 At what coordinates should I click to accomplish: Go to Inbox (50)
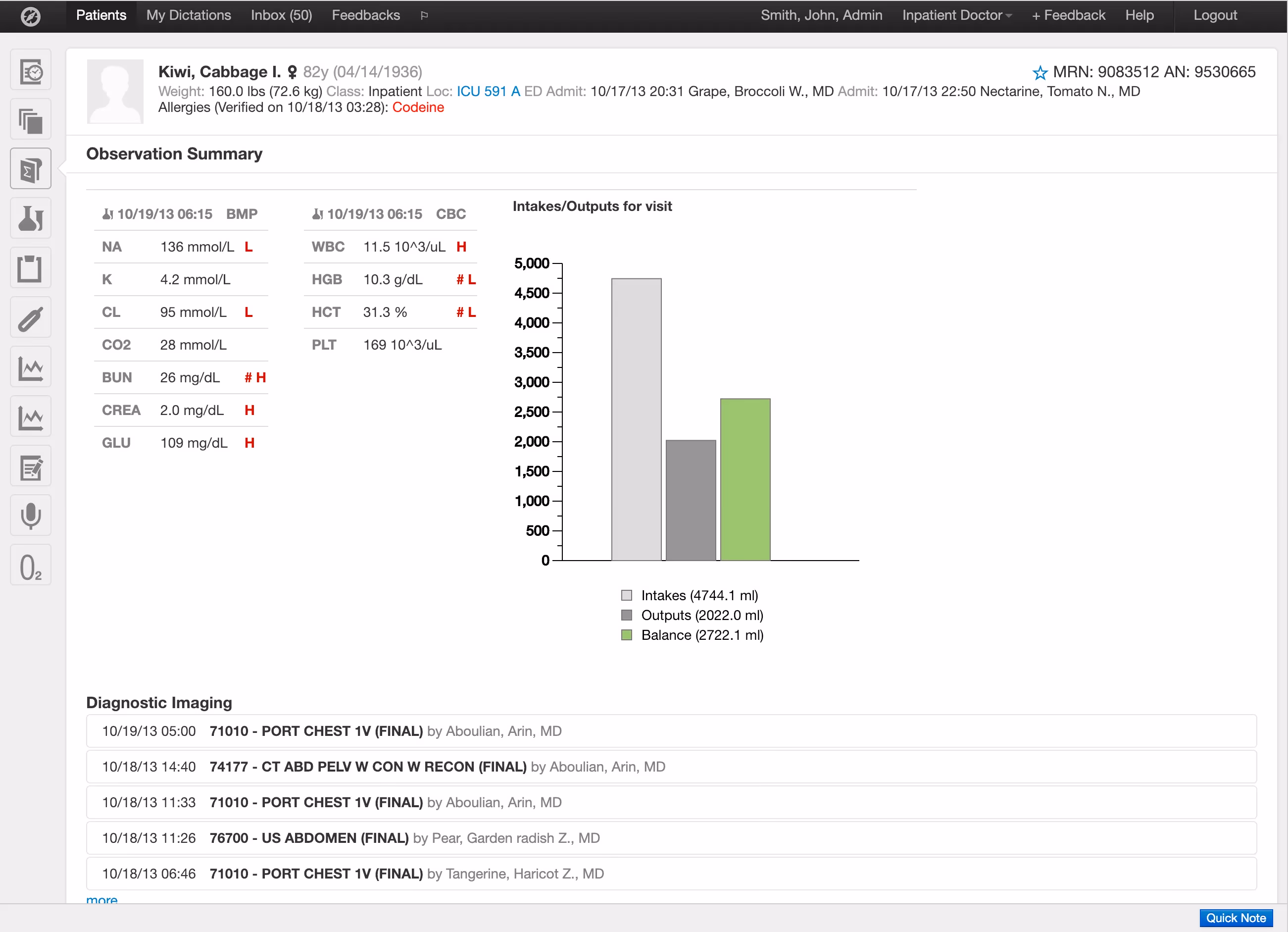[282, 15]
